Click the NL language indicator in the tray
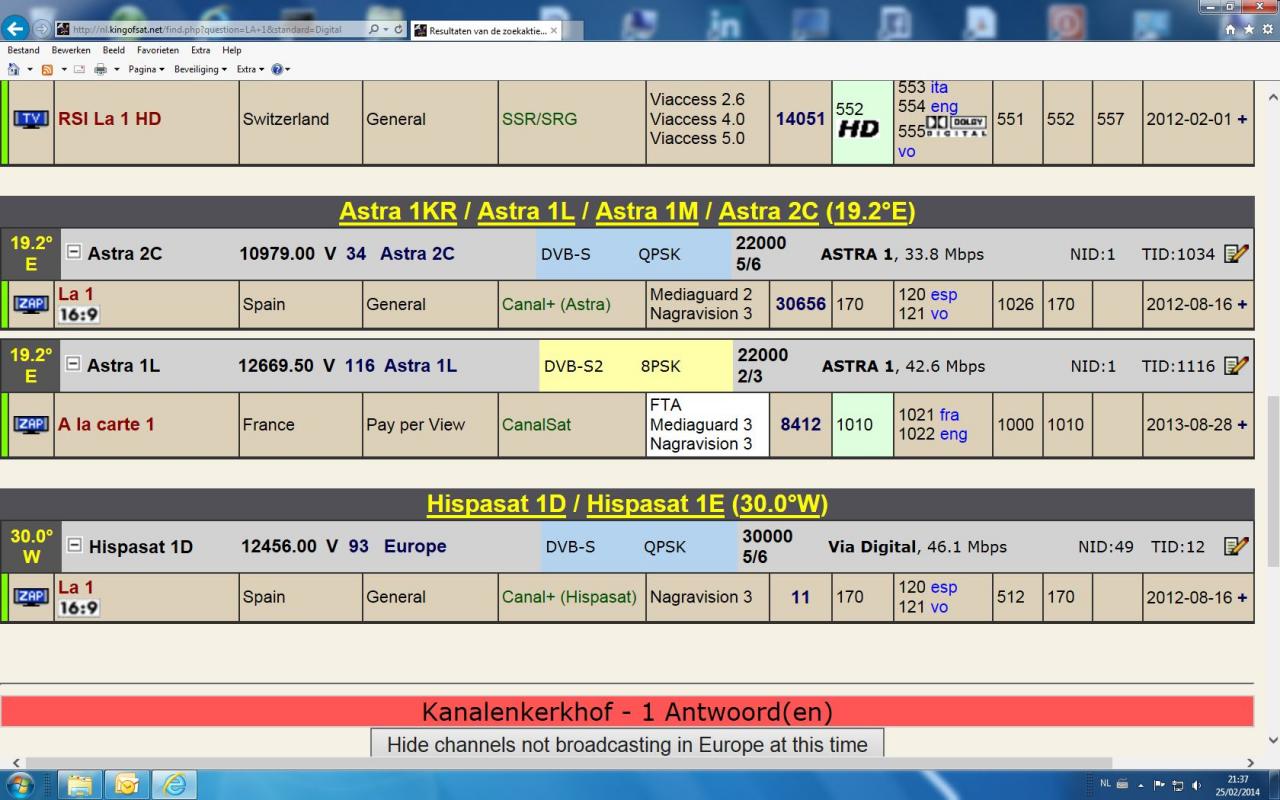This screenshot has height=800, width=1280. [1105, 782]
